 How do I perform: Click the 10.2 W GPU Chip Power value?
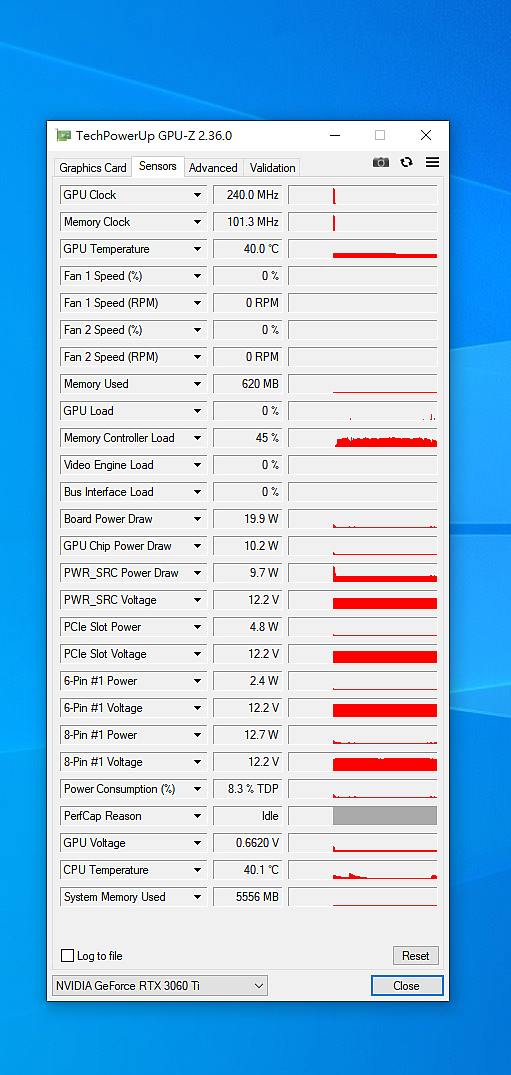coord(248,546)
